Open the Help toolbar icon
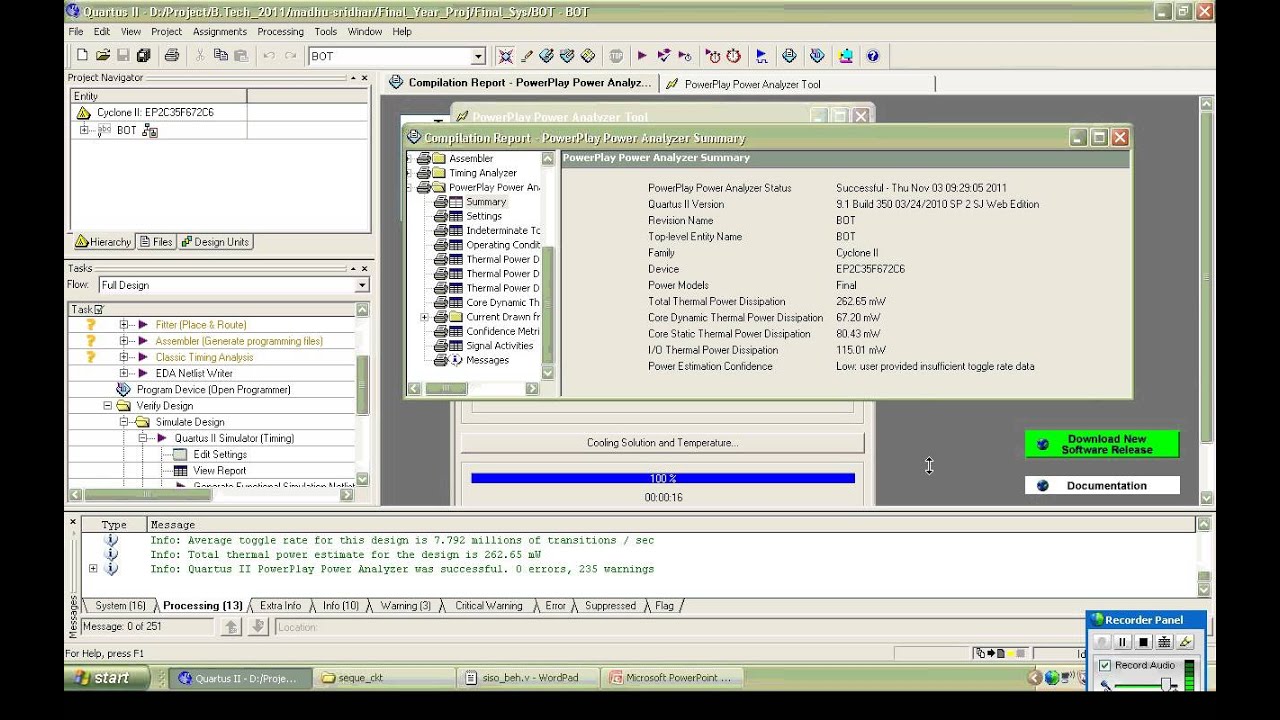1280x720 pixels. point(873,56)
